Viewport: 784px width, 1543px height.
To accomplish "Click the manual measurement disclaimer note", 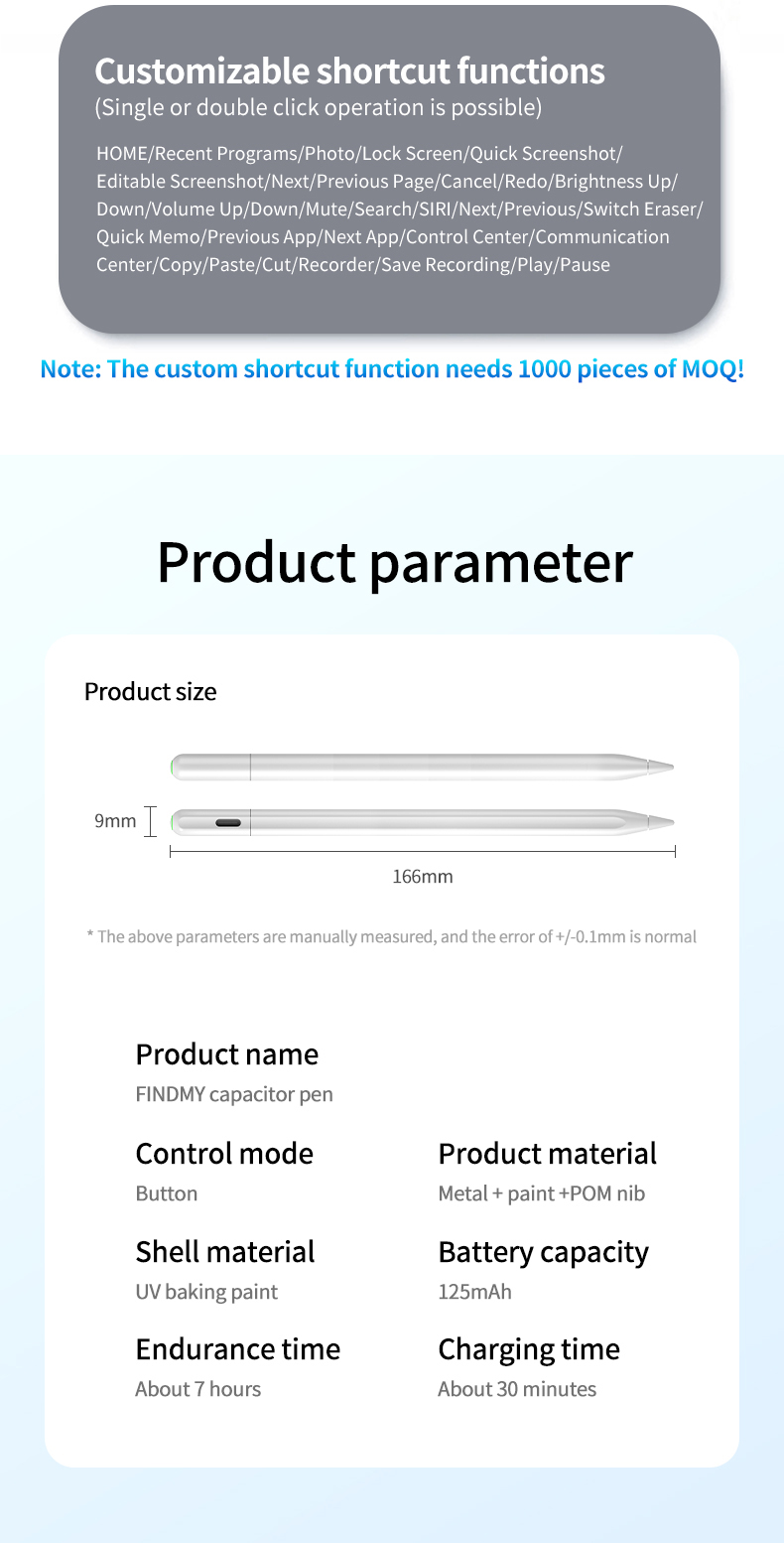I will pyautogui.click(x=392, y=936).
